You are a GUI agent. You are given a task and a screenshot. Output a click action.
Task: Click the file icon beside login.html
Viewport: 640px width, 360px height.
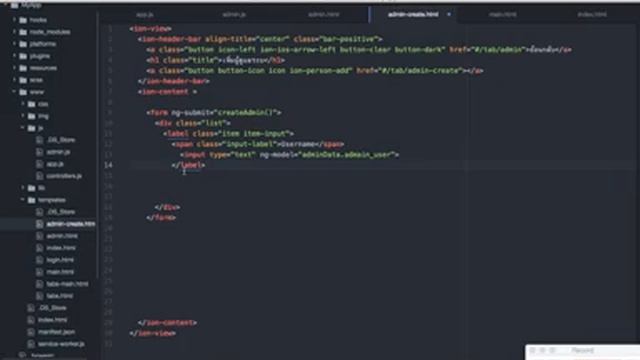[x=39, y=260]
